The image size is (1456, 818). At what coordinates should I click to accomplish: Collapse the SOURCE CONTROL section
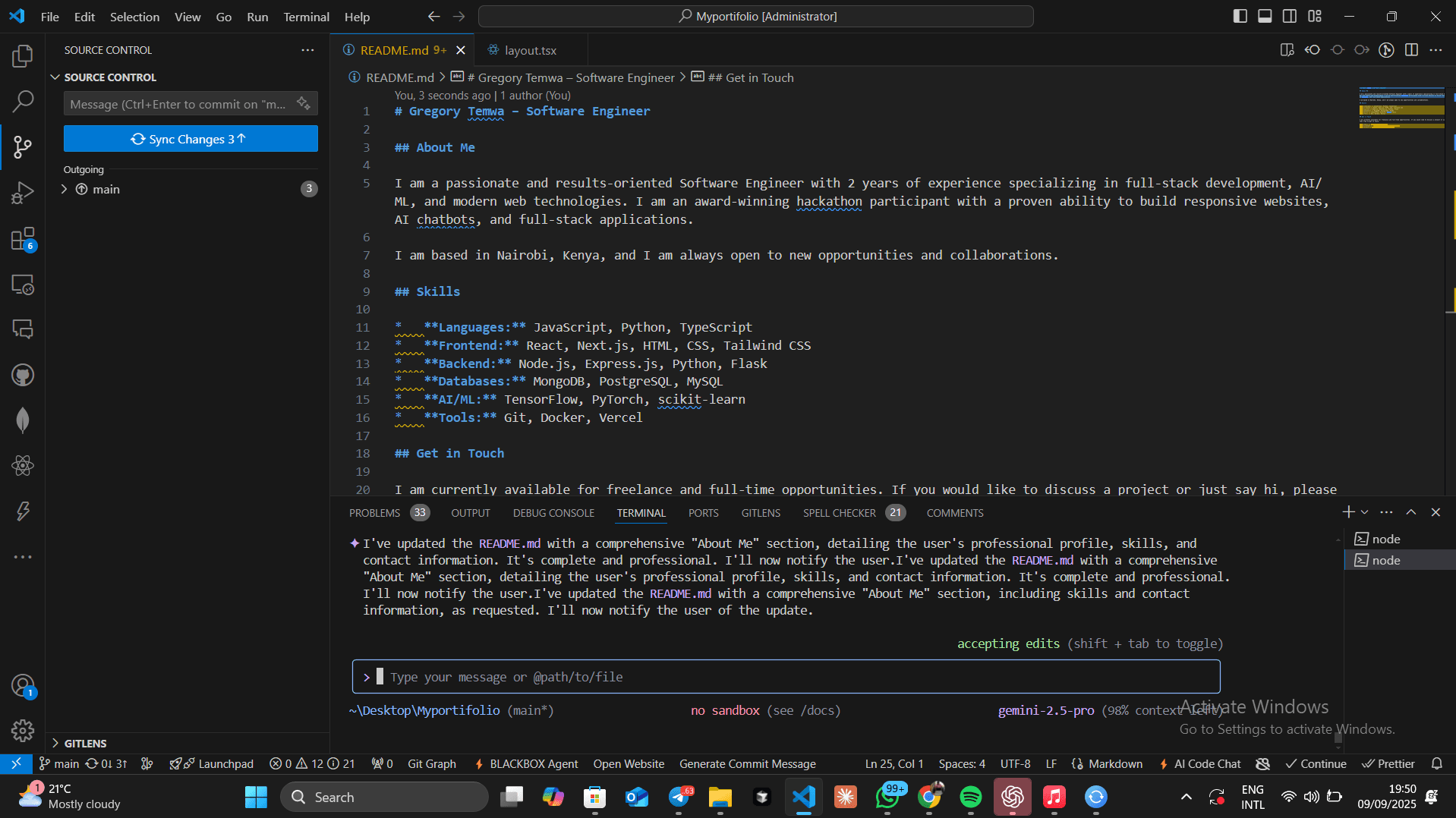[55, 77]
